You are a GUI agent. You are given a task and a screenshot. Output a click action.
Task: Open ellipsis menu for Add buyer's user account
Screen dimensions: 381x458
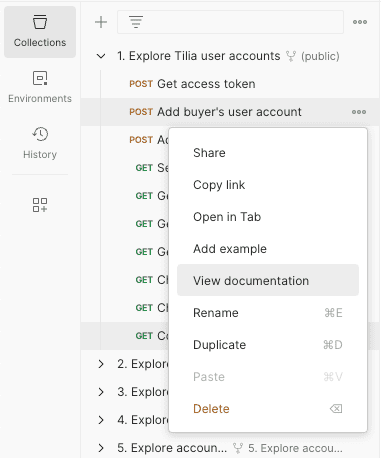(359, 112)
